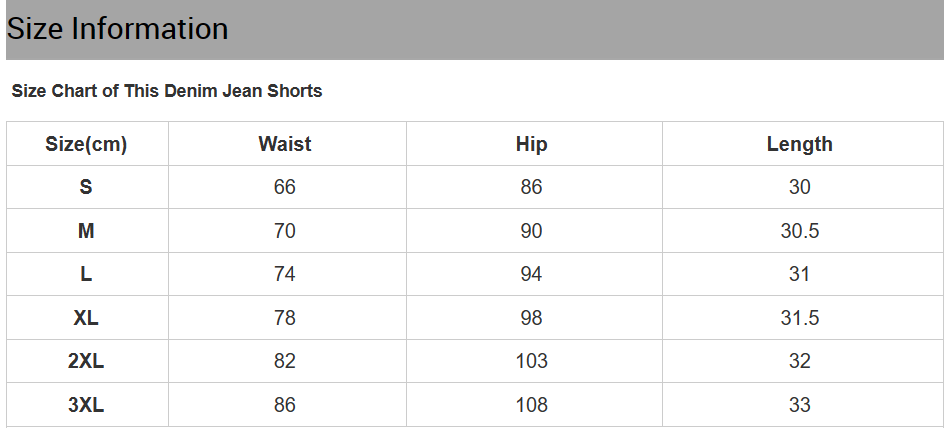The height and width of the screenshot is (428, 952).
Task: Click the Waist column header
Action: [x=285, y=144]
